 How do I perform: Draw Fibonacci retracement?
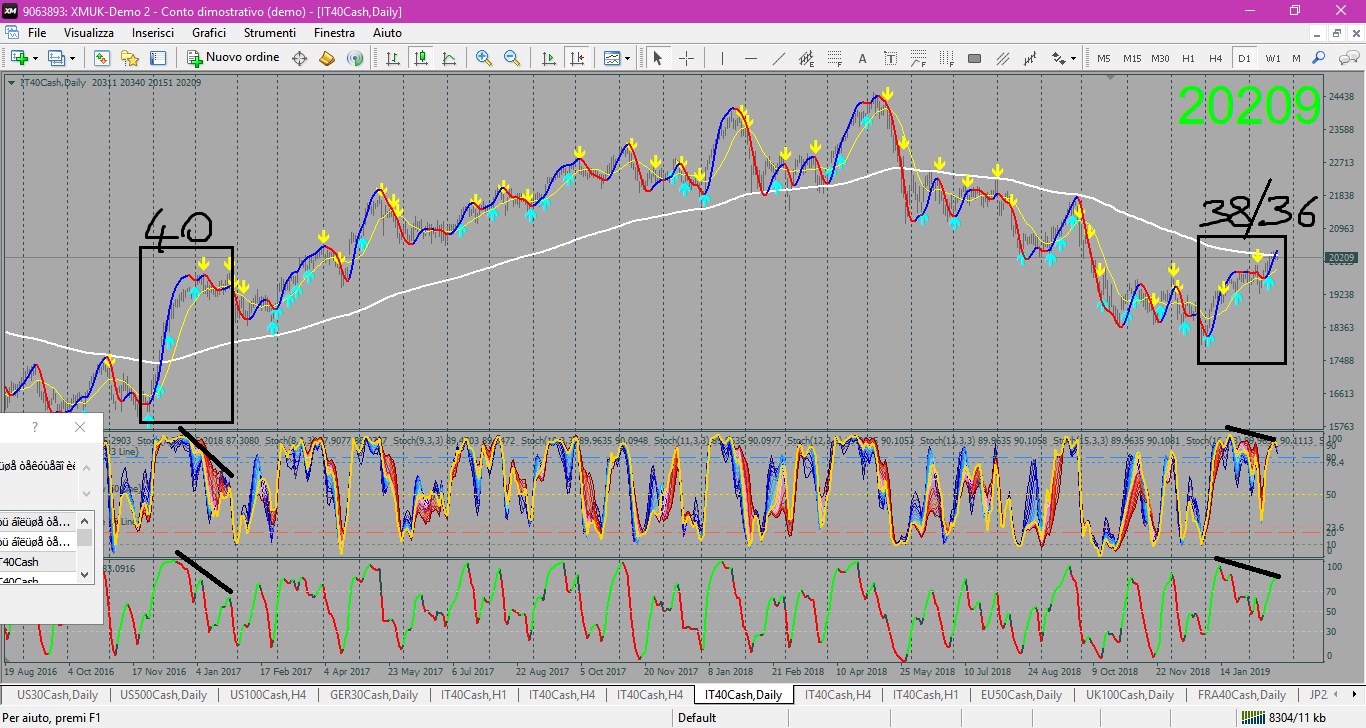[834, 58]
